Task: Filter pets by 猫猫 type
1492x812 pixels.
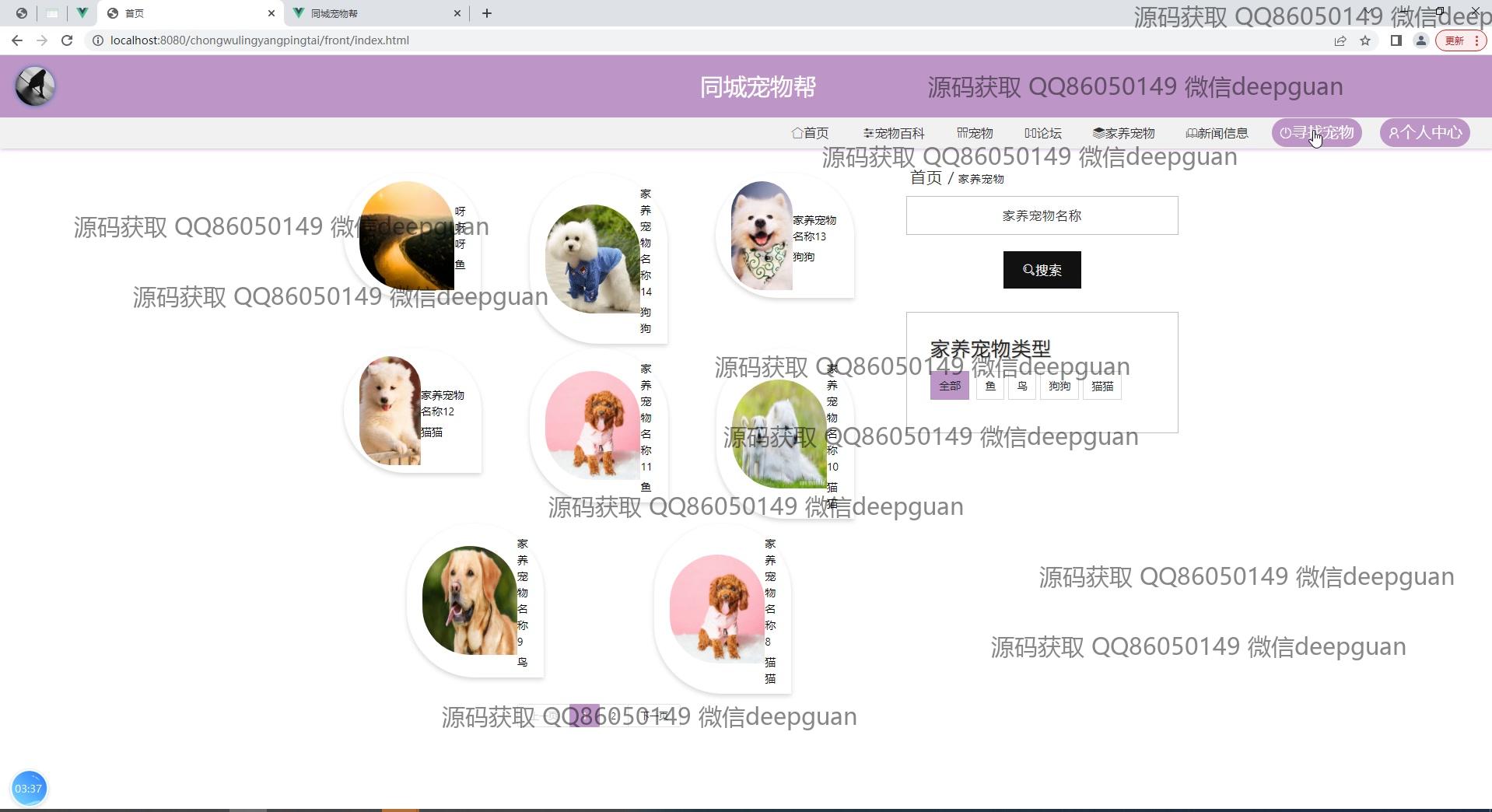Action: tap(1101, 386)
